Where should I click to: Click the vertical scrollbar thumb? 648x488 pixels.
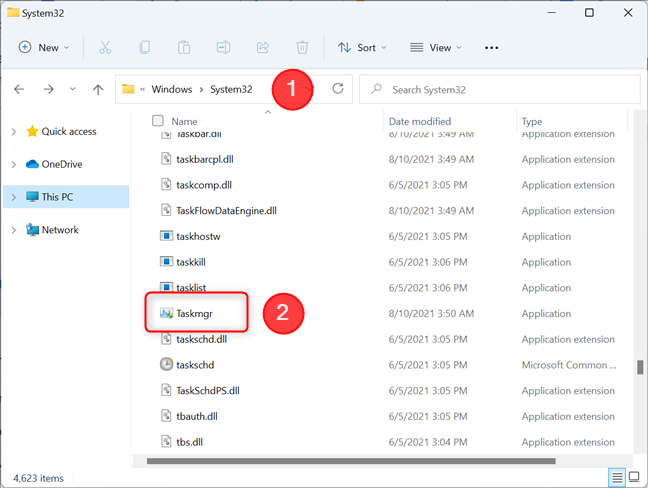click(640, 367)
